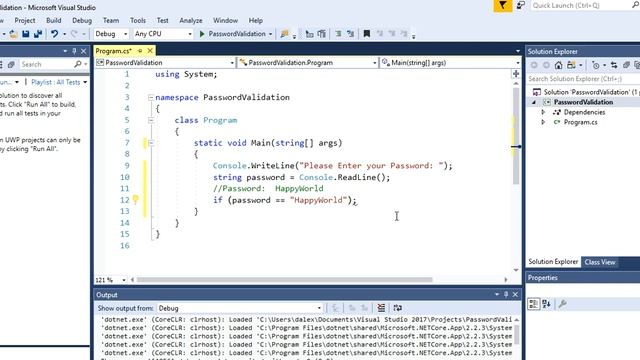Close the Program.cs tab

150,51
